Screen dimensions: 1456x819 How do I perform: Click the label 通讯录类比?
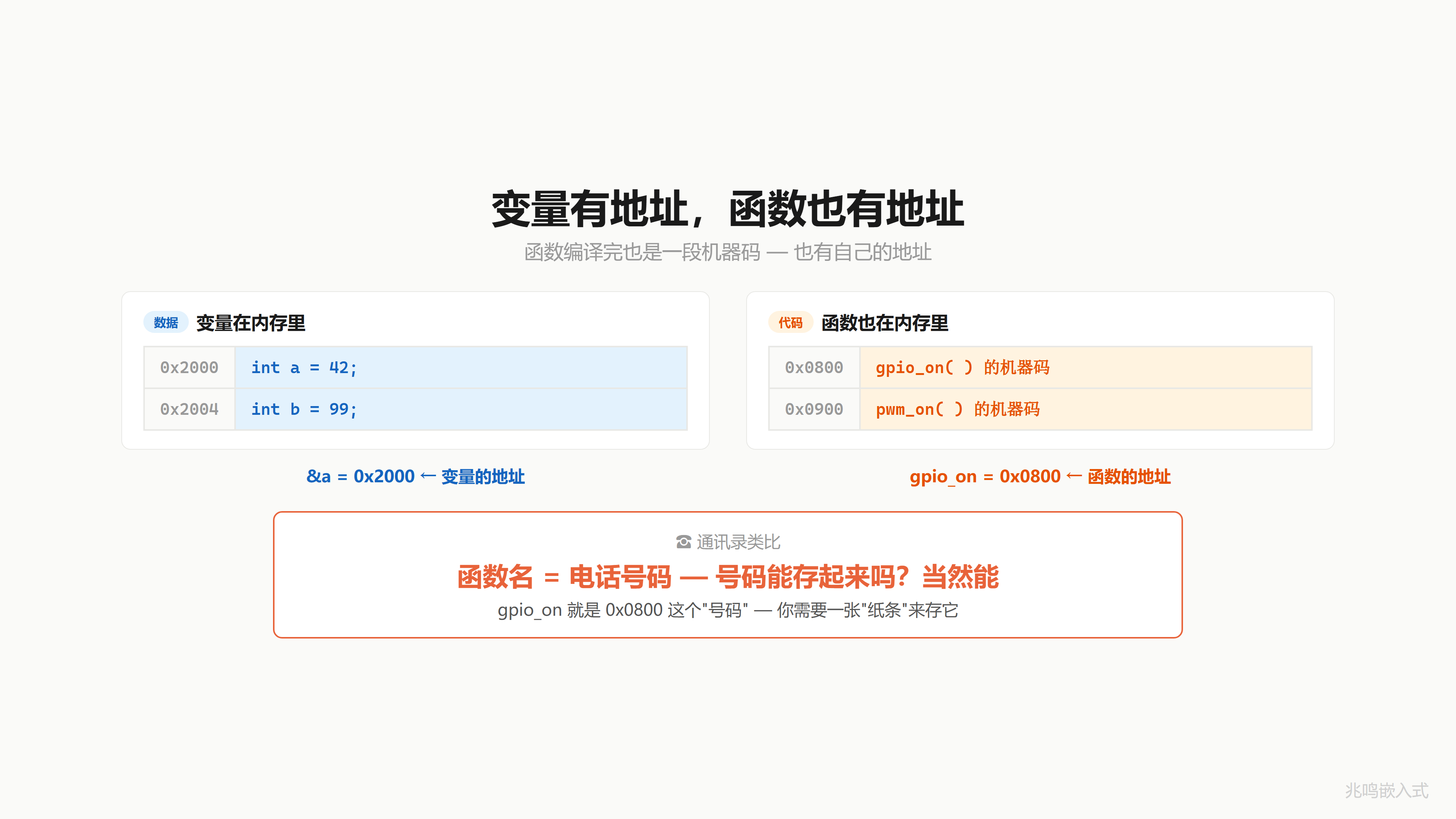click(x=738, y=542)
